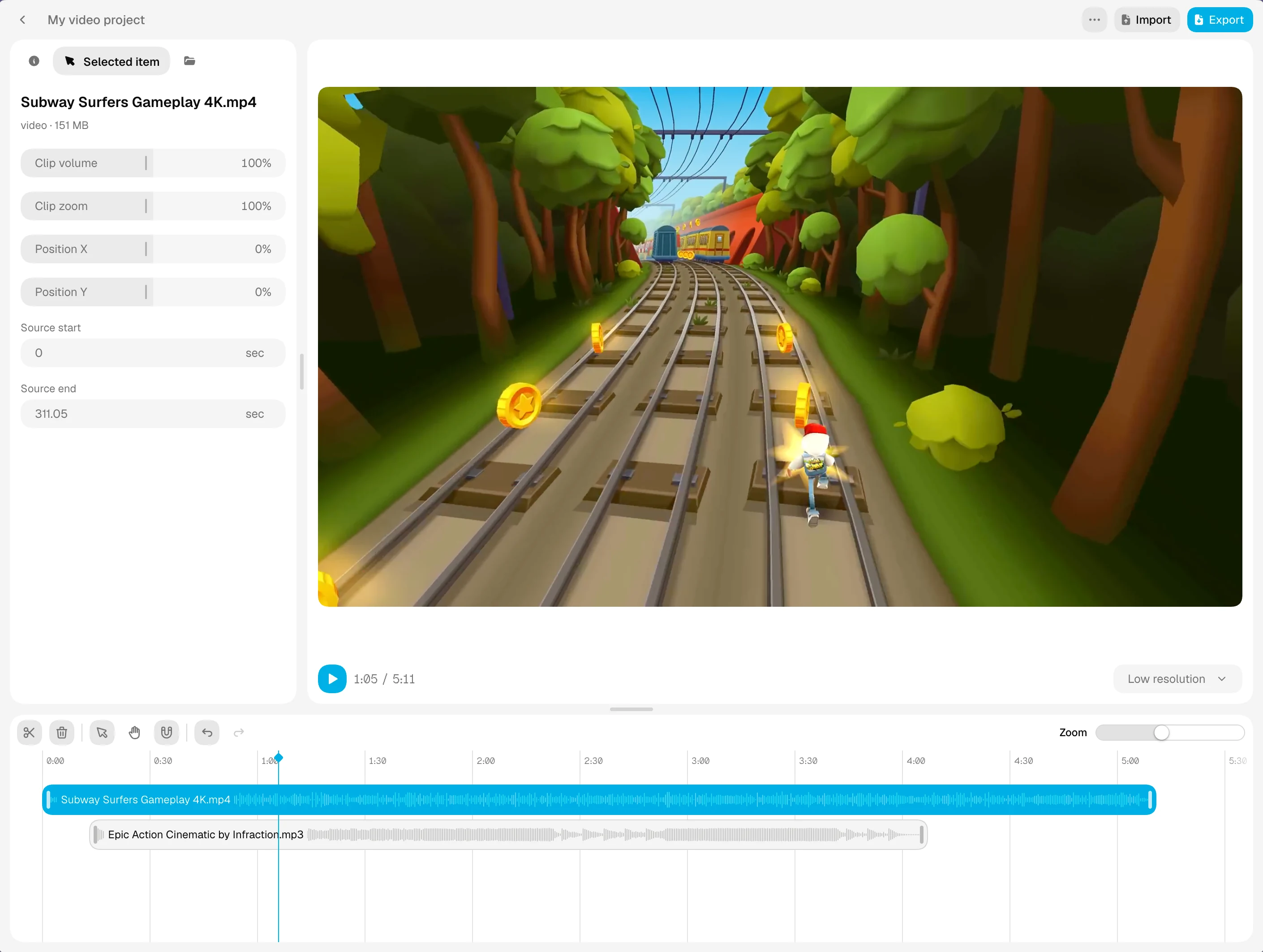This screenshot has width=1263, height=952.
Task: Select the Subway Surfers Gameplay 4K.mp4 clip
Action: point(599,800)
